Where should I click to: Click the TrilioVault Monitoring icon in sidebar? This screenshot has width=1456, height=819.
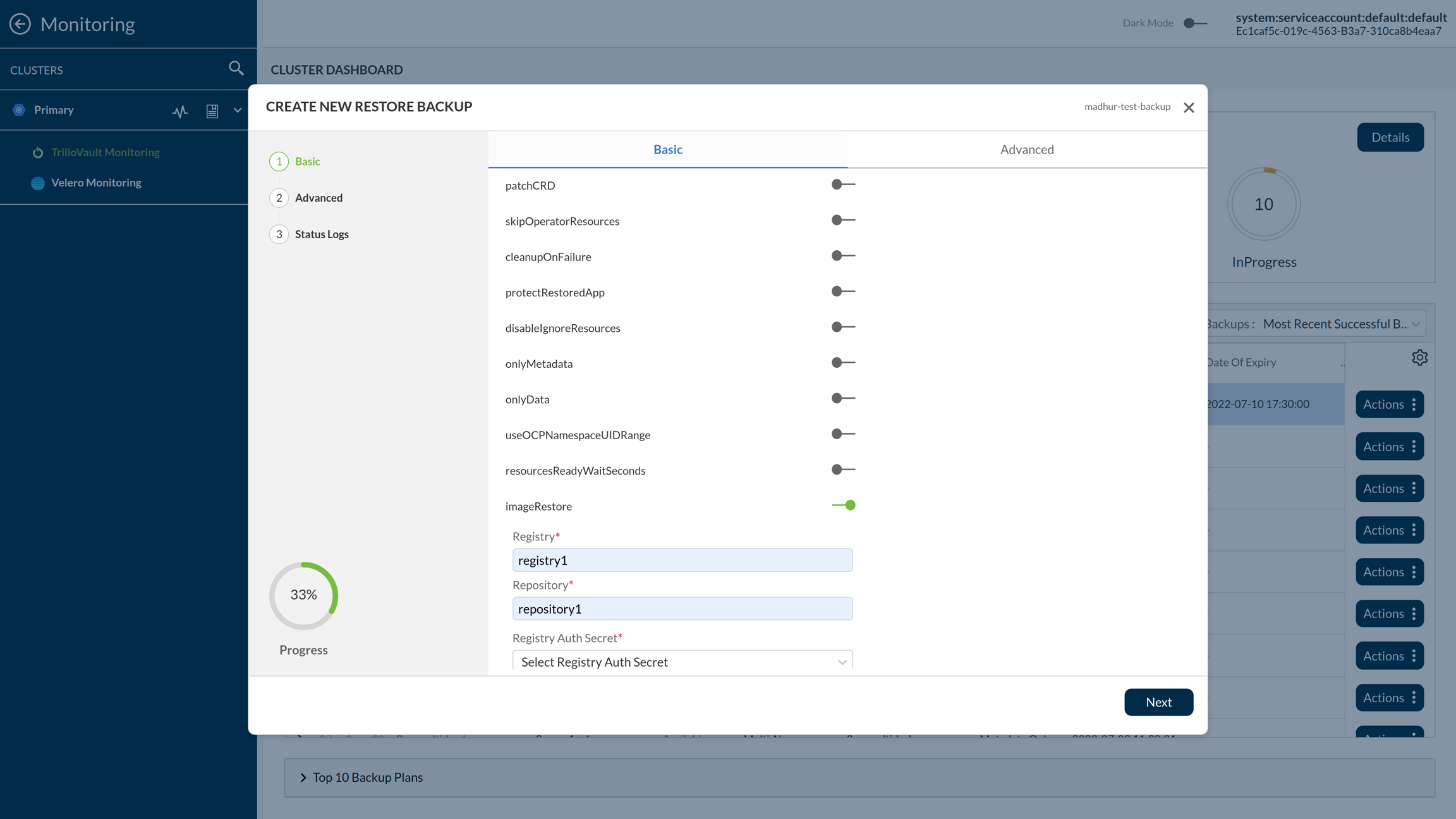click(x=38, y=153)
